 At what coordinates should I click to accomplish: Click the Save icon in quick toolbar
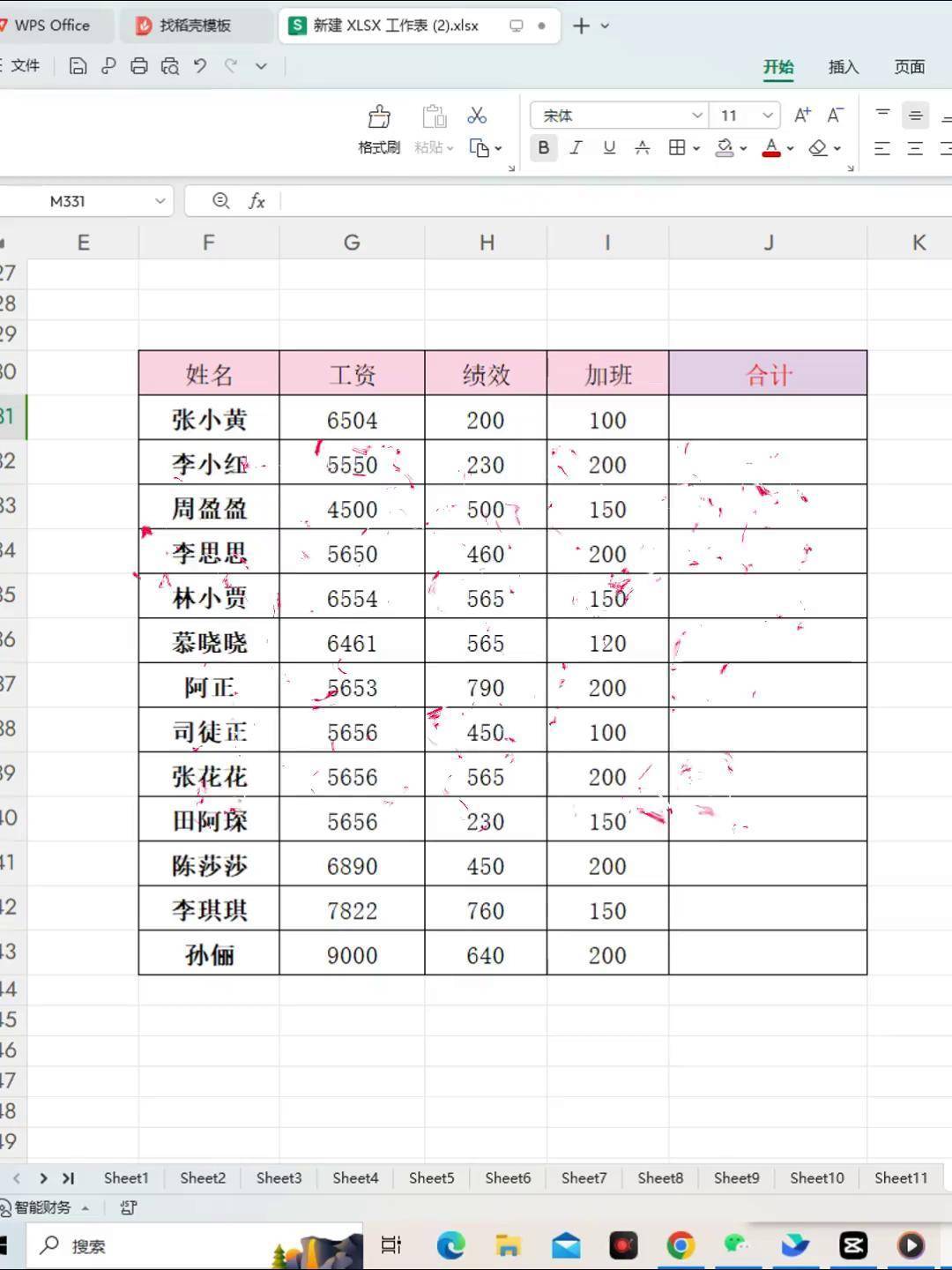pos(78,66)
